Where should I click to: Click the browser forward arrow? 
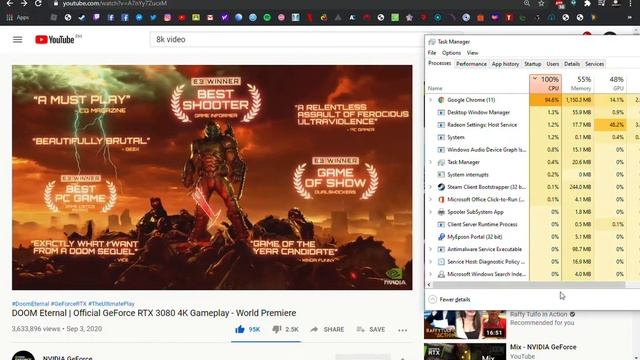[x=24, y=3]
